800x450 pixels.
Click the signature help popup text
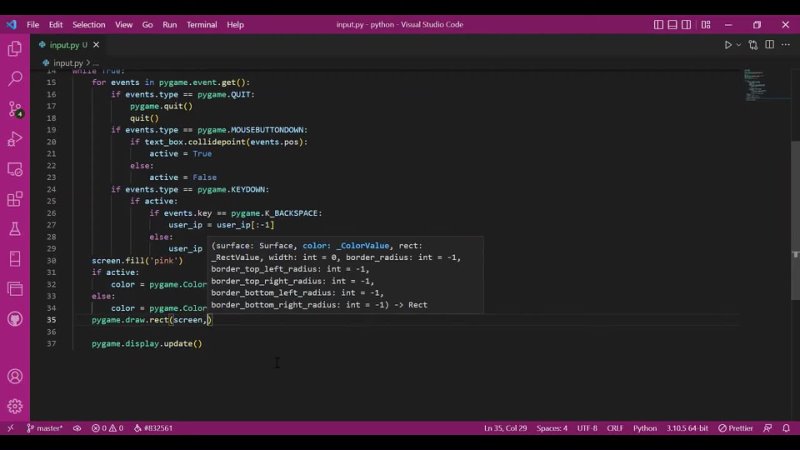point(345,275)
